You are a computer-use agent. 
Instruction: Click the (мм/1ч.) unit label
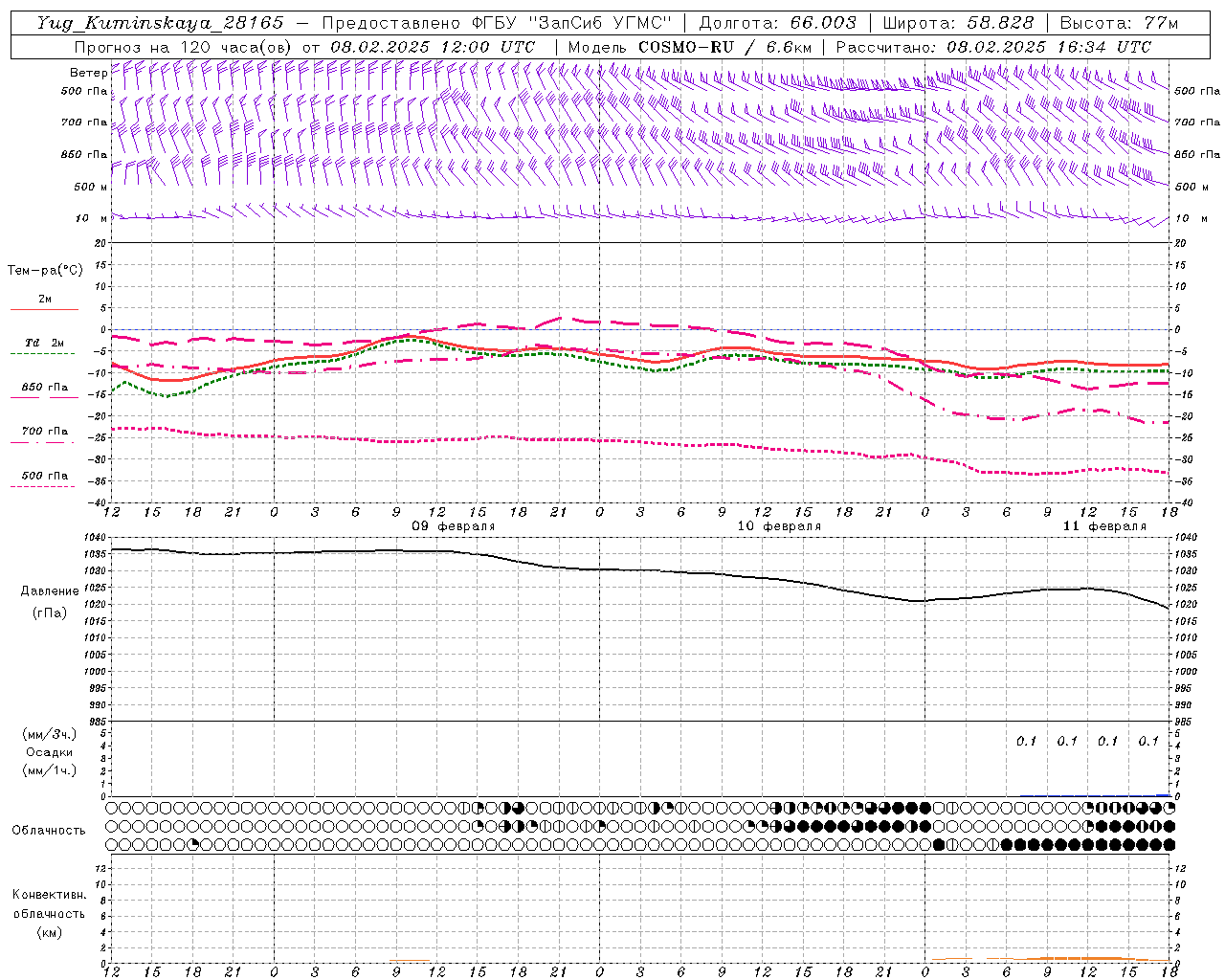(x=50, y=770)
